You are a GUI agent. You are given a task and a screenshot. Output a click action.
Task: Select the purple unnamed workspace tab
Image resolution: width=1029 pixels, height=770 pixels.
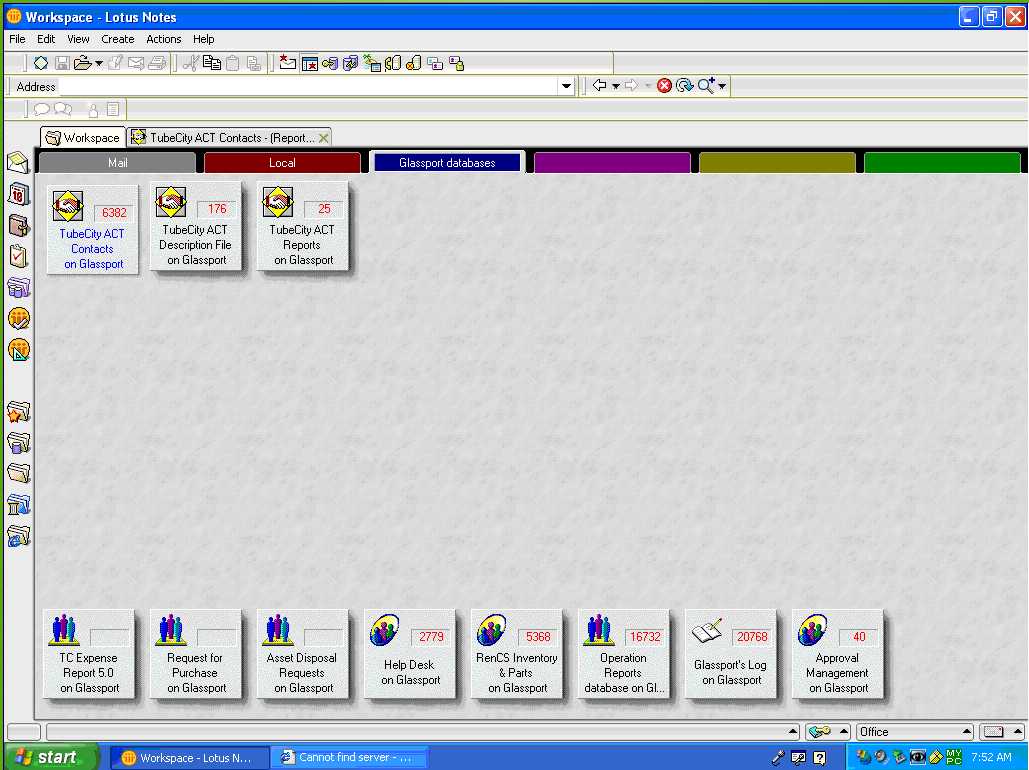pos(612,163)
